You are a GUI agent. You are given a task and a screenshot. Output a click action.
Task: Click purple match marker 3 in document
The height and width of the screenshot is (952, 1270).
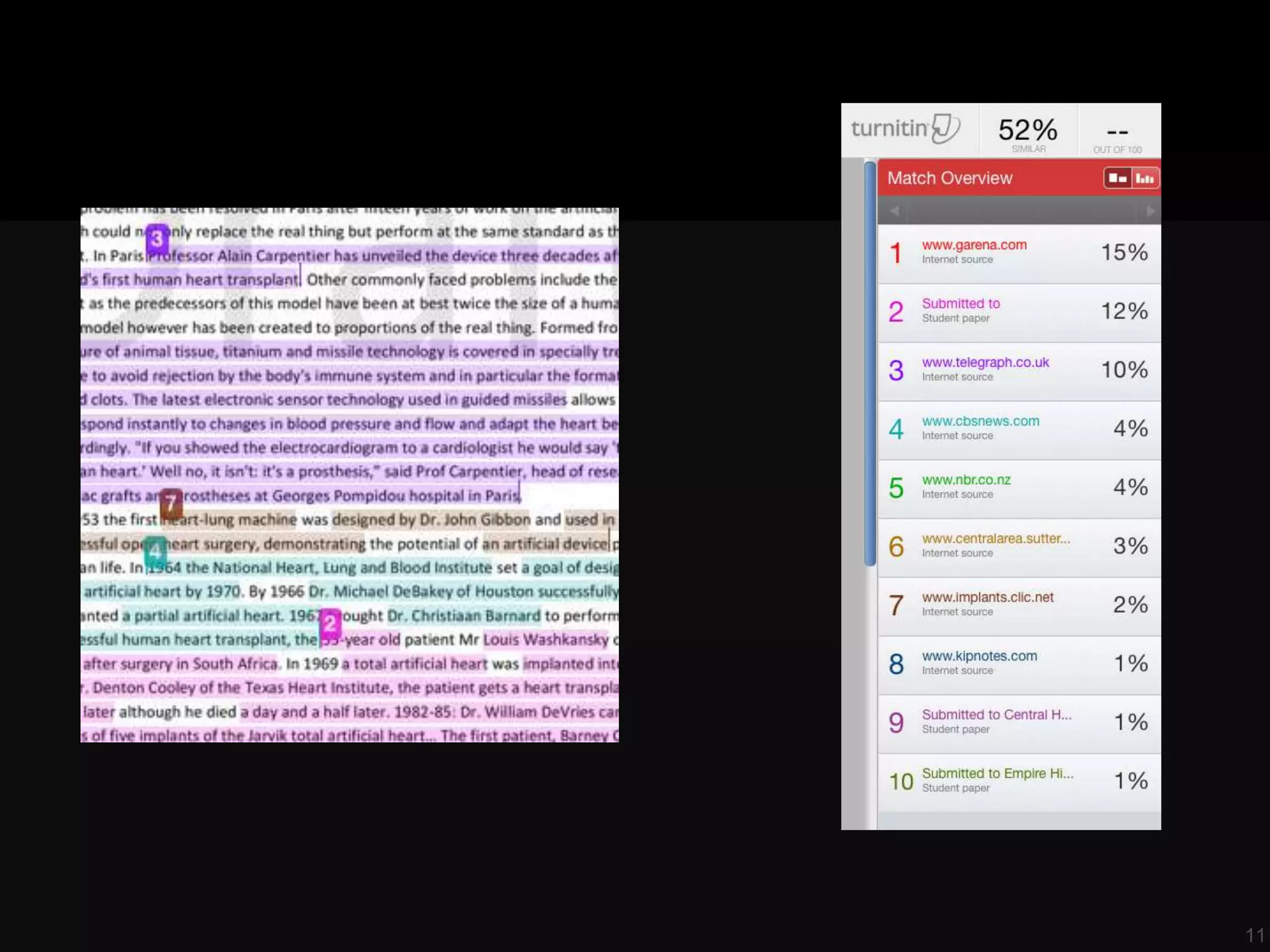click(157, 239)
